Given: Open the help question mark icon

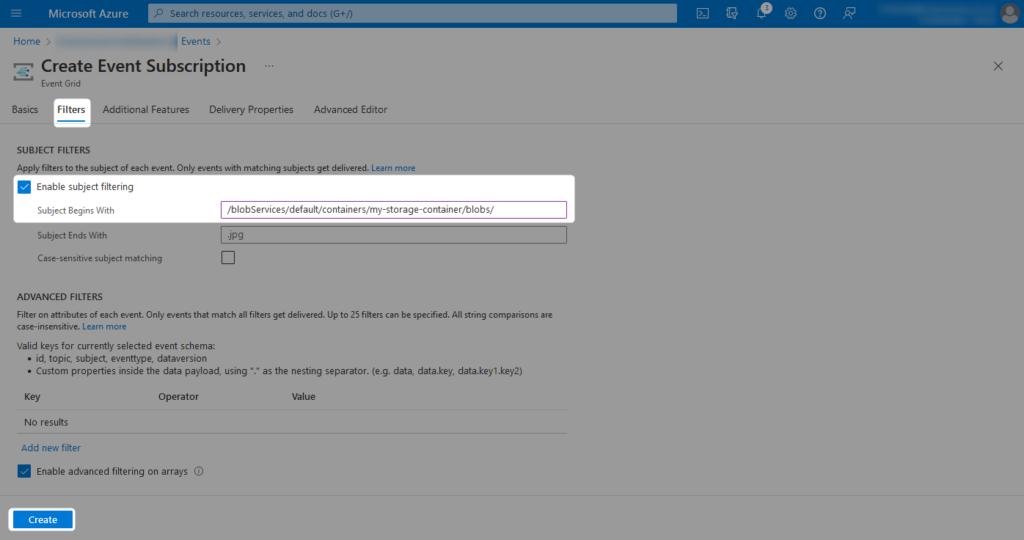Looking at the screenshot, I should click(820, 13).
